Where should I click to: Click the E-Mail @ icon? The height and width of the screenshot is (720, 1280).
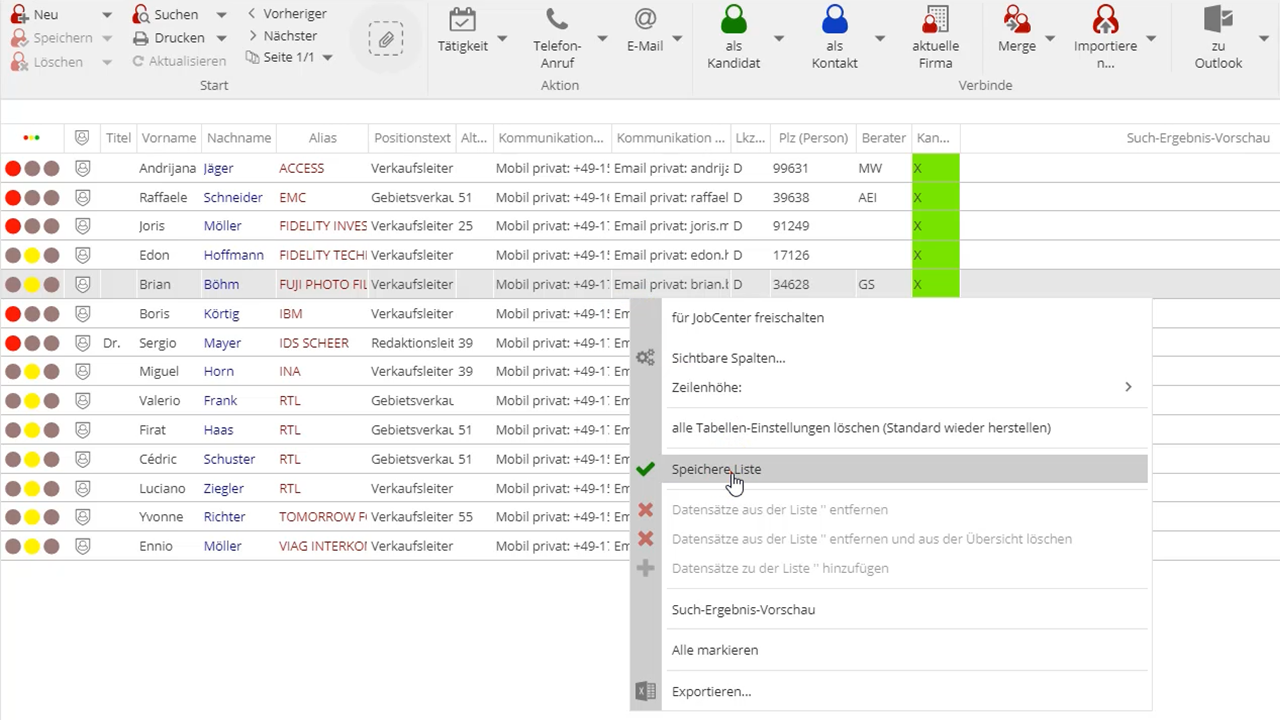pos(645,20)
